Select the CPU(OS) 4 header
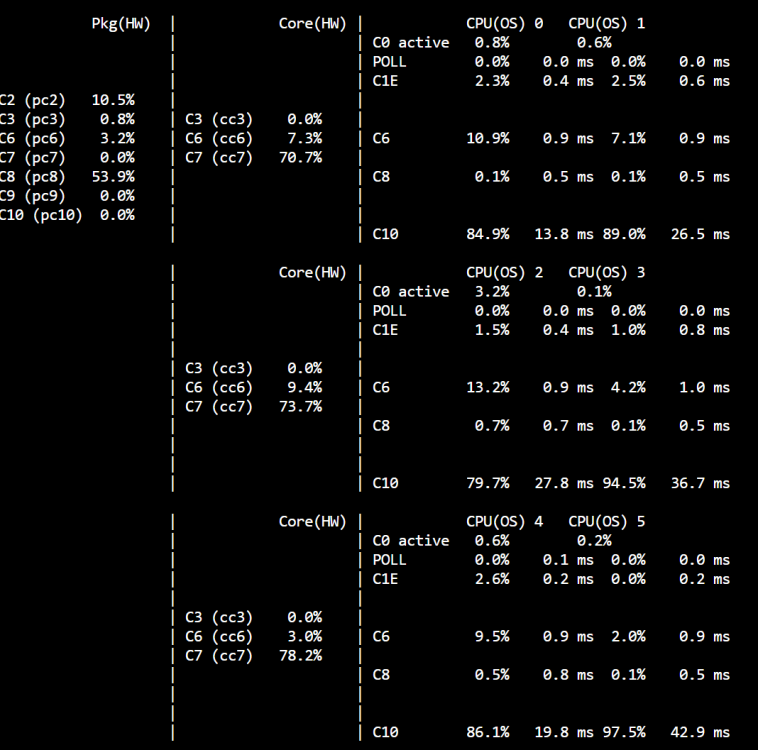The height and width of the screenshot is (750, 758). pos(504,522)
